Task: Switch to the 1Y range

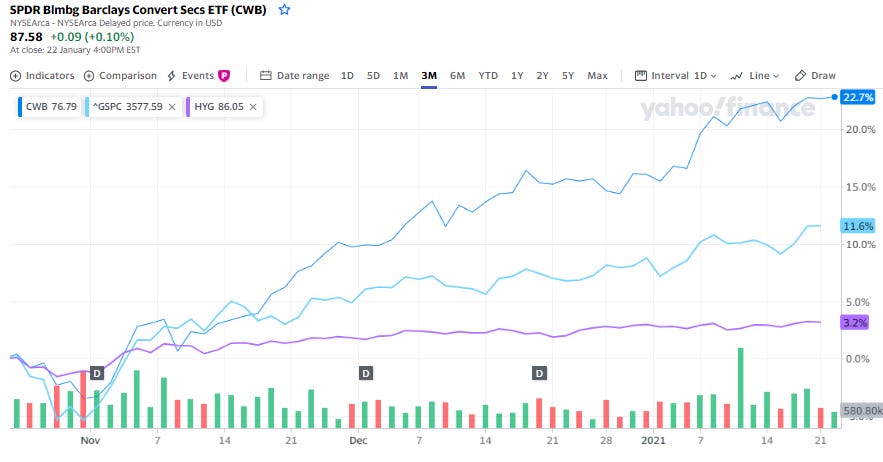Action: tap(517, 75)
